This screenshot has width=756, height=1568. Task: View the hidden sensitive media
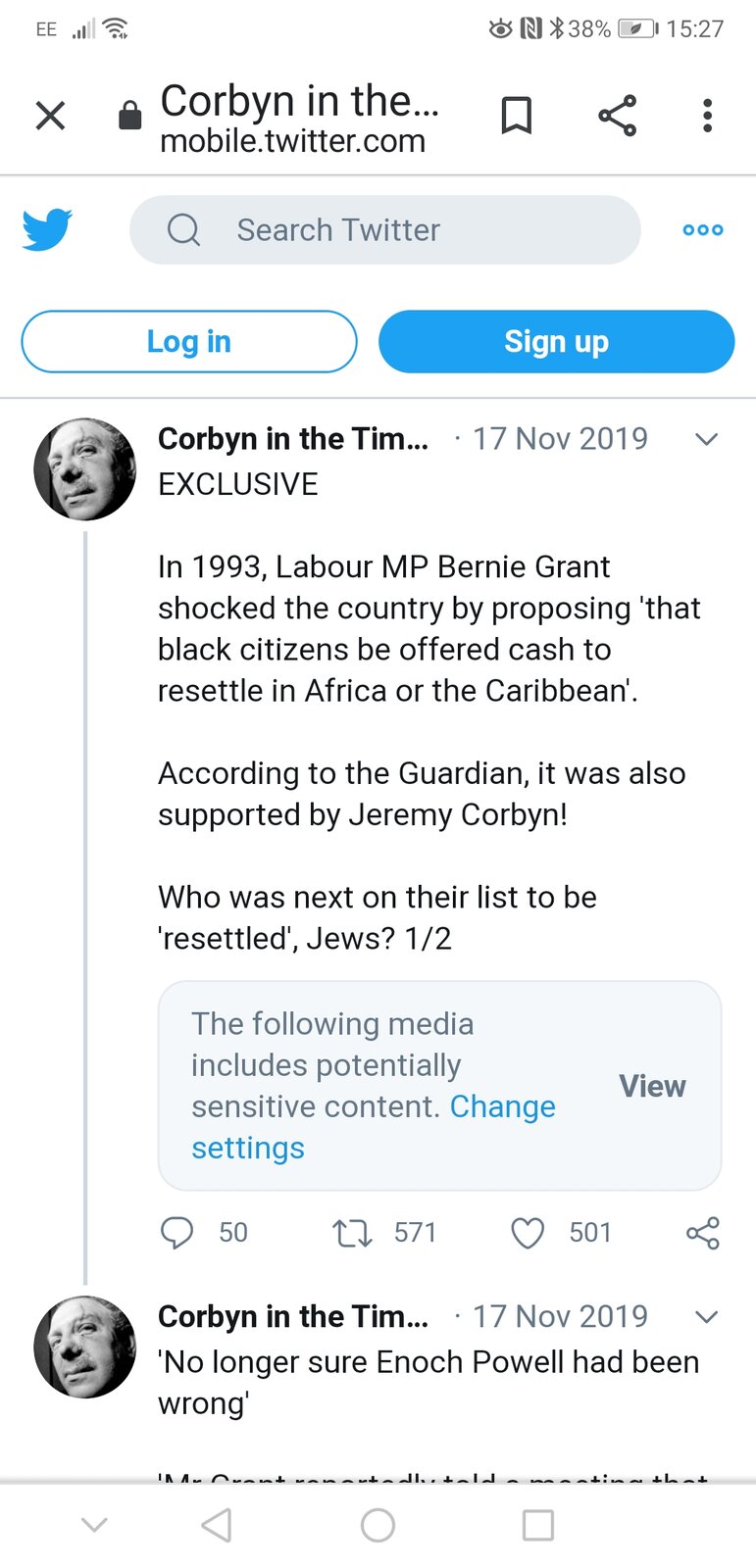[x=652, y=1086]
